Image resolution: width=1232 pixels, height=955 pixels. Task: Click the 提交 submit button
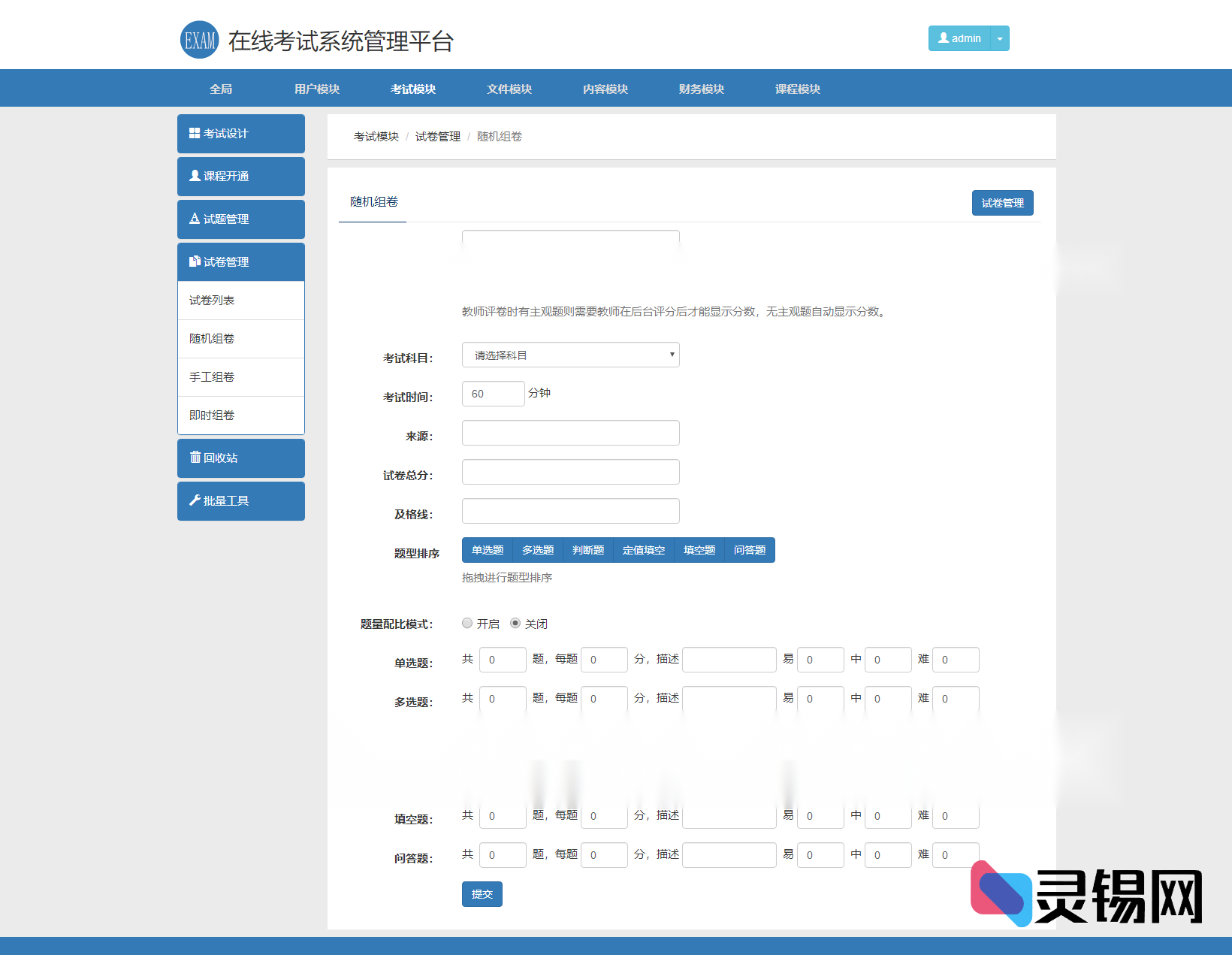click(x=482, y=894)
